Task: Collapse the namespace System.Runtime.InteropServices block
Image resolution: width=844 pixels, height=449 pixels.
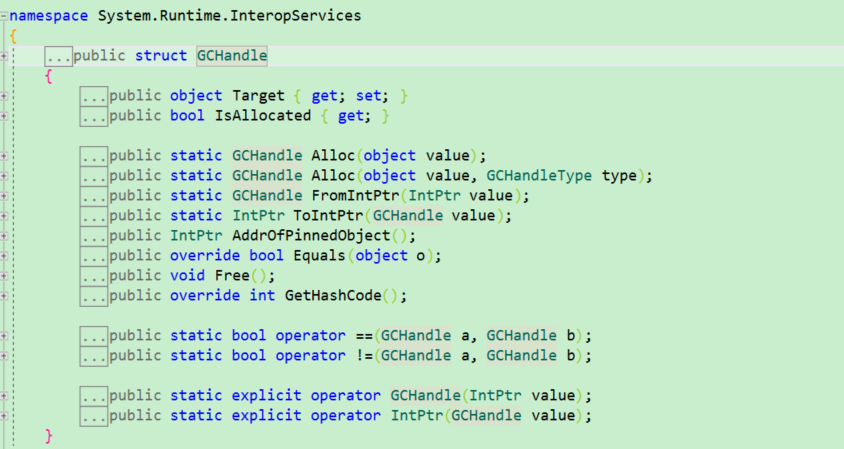Action: pyautogui.click(x=3, y=16)
